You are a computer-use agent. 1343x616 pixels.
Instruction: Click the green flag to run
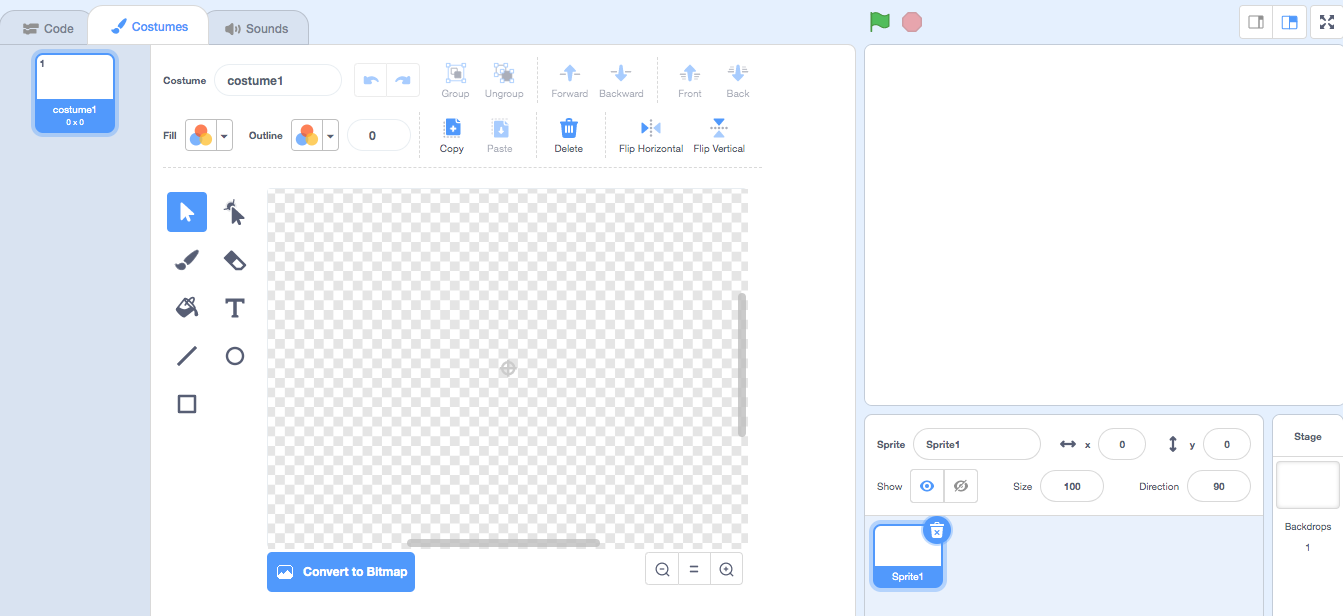coord(879,22)
